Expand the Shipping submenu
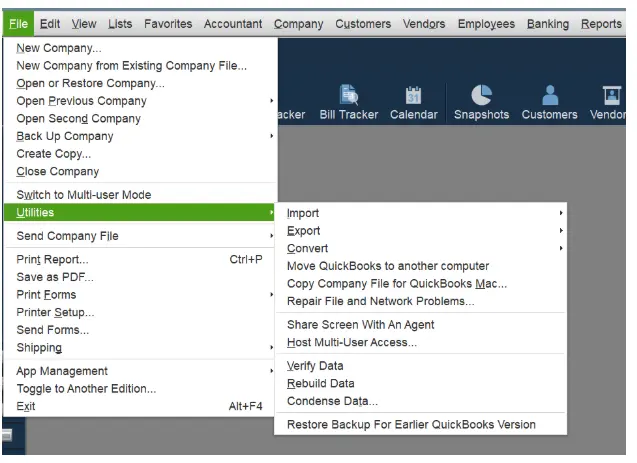Viewport: 637px width, 463px height. pyautogui.click(x=140, y=348)
